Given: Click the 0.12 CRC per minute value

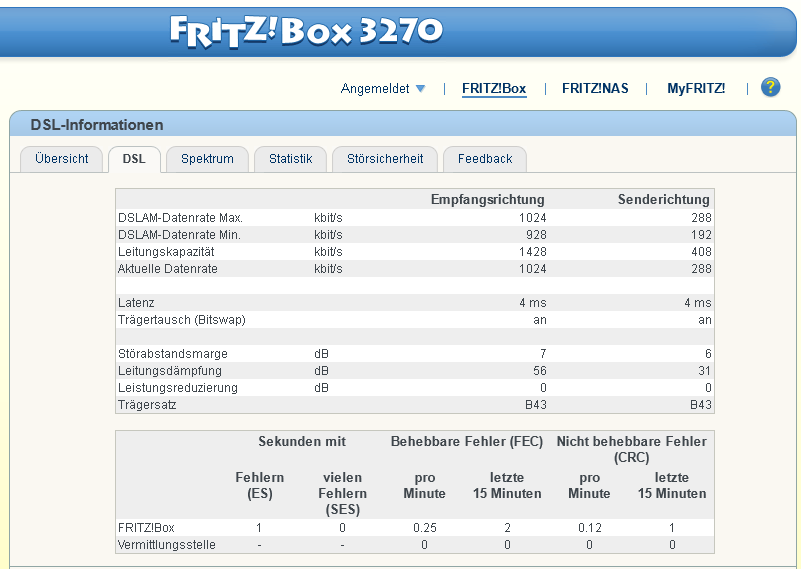Looking at the screenshot, I should 590,528.
